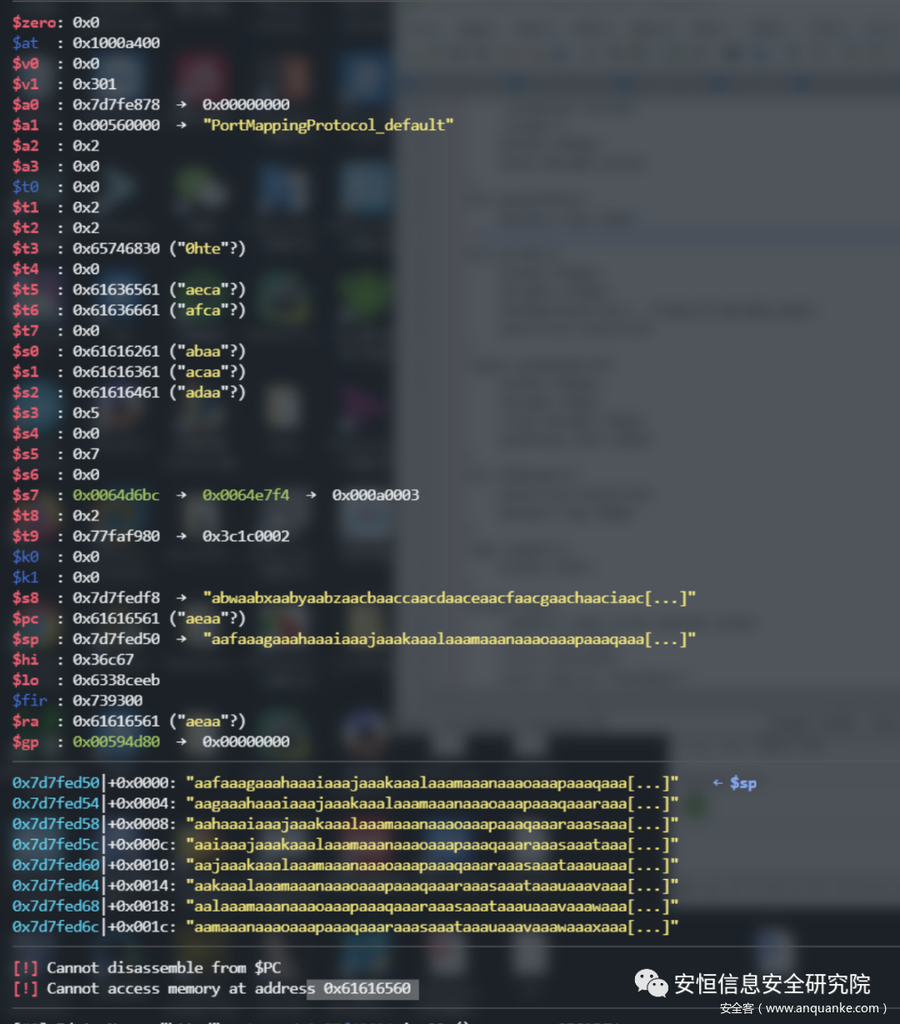Click the $gp address 0x00594d80
Screen dimensions: 900x1024
[116, 742]
